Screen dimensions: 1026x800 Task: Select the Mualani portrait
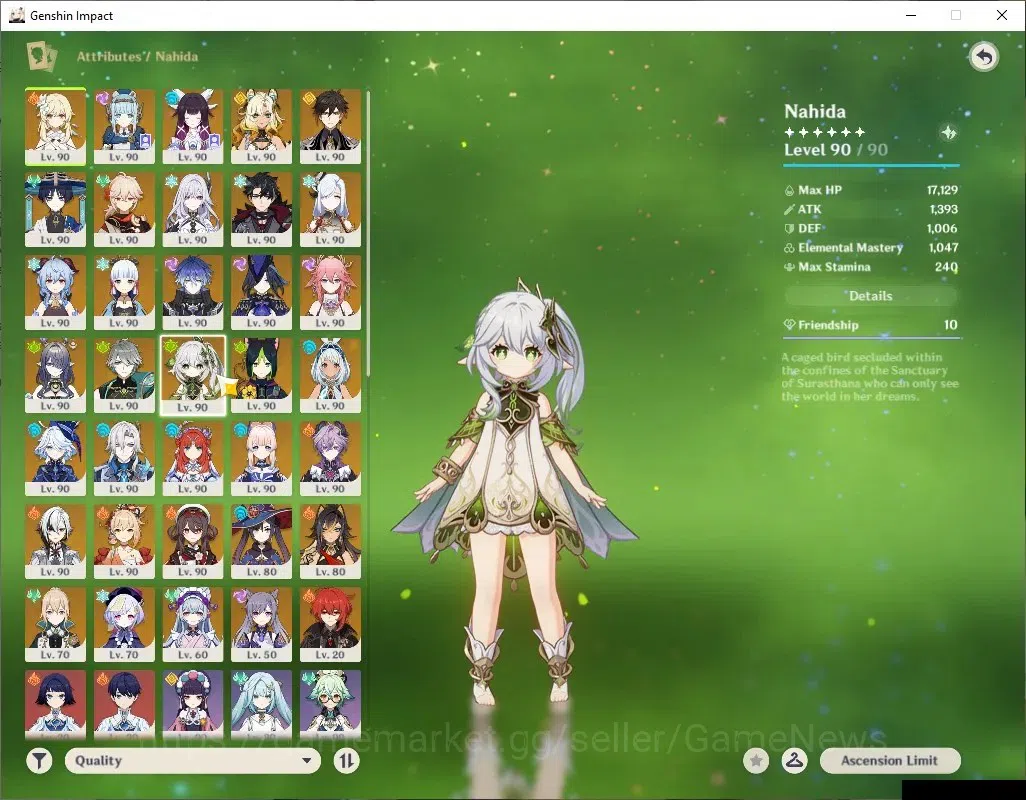[x=330, y=375]
